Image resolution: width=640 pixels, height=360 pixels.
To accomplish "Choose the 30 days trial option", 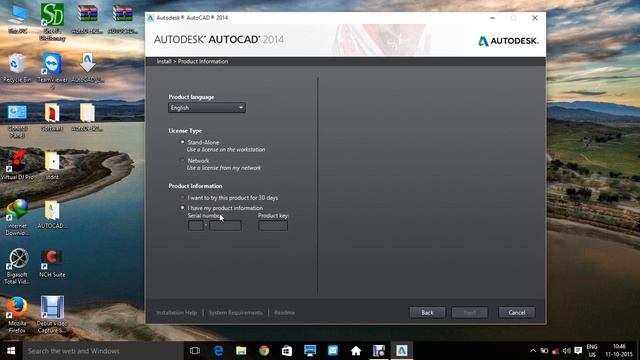I will click(182, 198).
